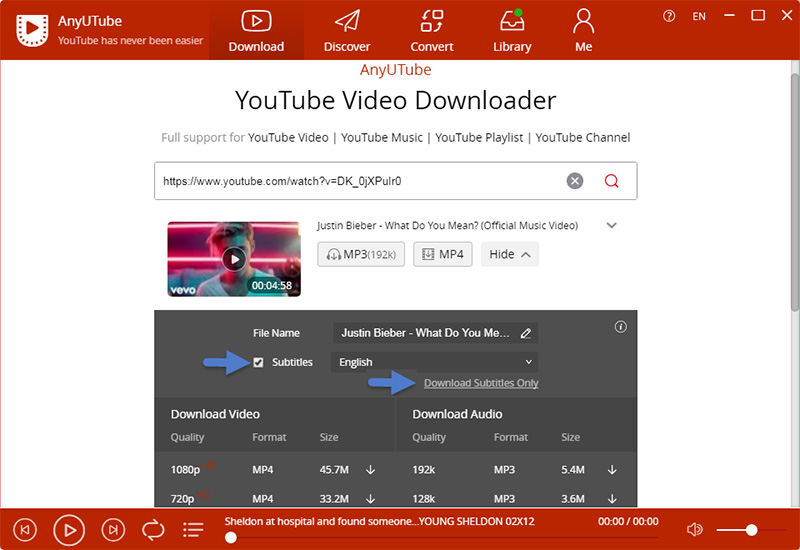Download the 128k MP3 audio arrow
The image size is (800, 550).
[612, 498]
